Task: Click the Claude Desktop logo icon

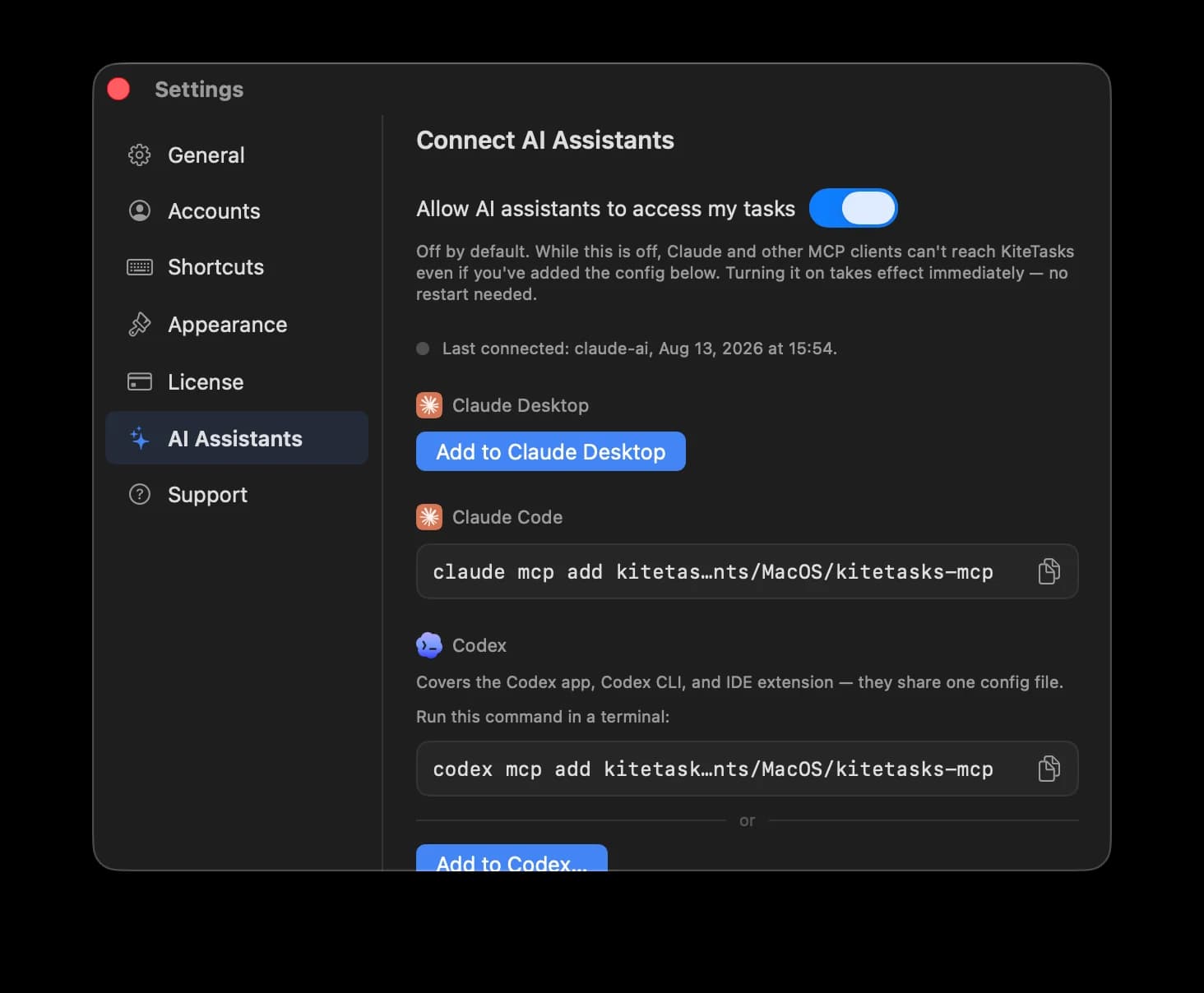Action: [x=429, y=404]
